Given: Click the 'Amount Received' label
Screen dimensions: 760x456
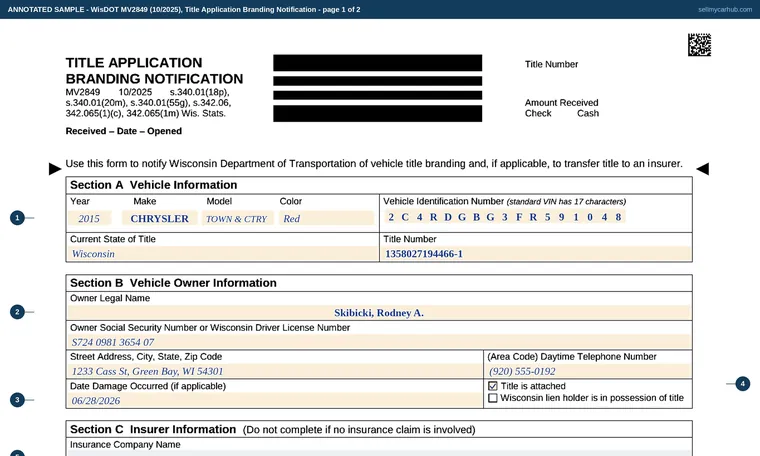Looking at the screenshot, I should (561, 103).
